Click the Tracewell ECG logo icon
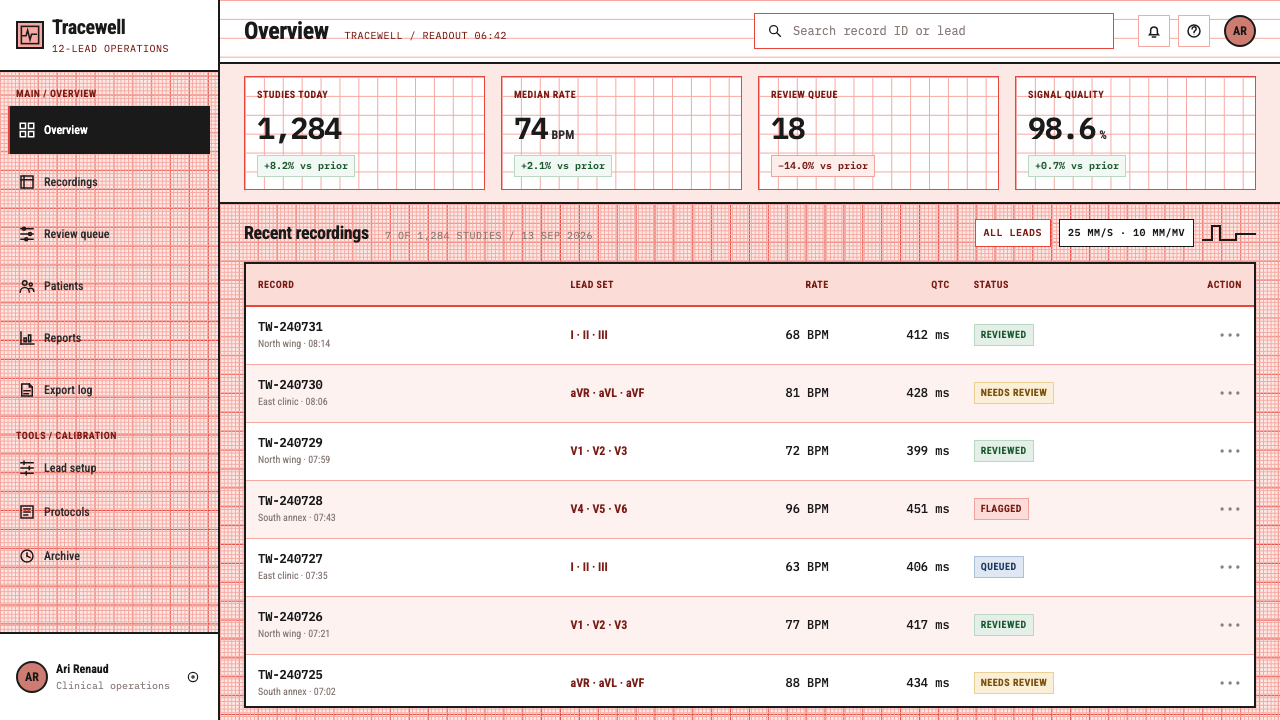The image size is (1280, 720). 30,35
